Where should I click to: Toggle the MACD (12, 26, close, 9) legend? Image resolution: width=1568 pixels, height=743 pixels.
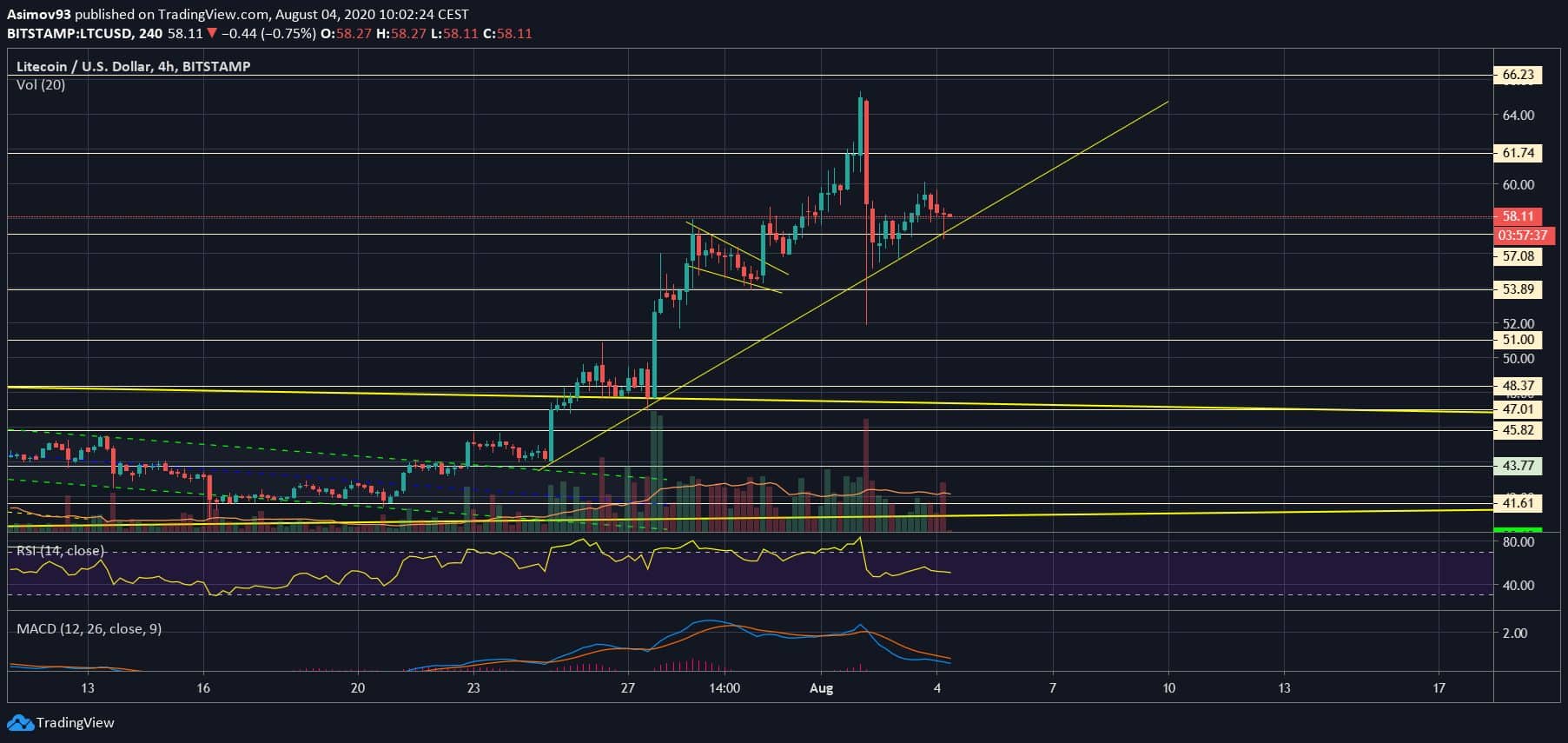click(x=89, y=628)
